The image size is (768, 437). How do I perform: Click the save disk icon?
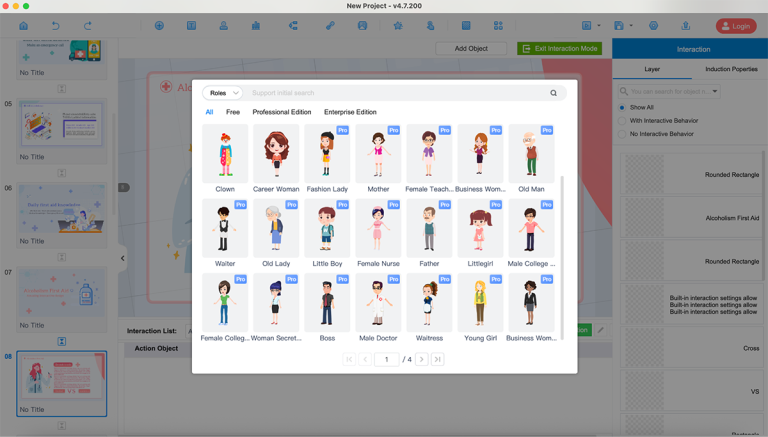coord(619,26)
